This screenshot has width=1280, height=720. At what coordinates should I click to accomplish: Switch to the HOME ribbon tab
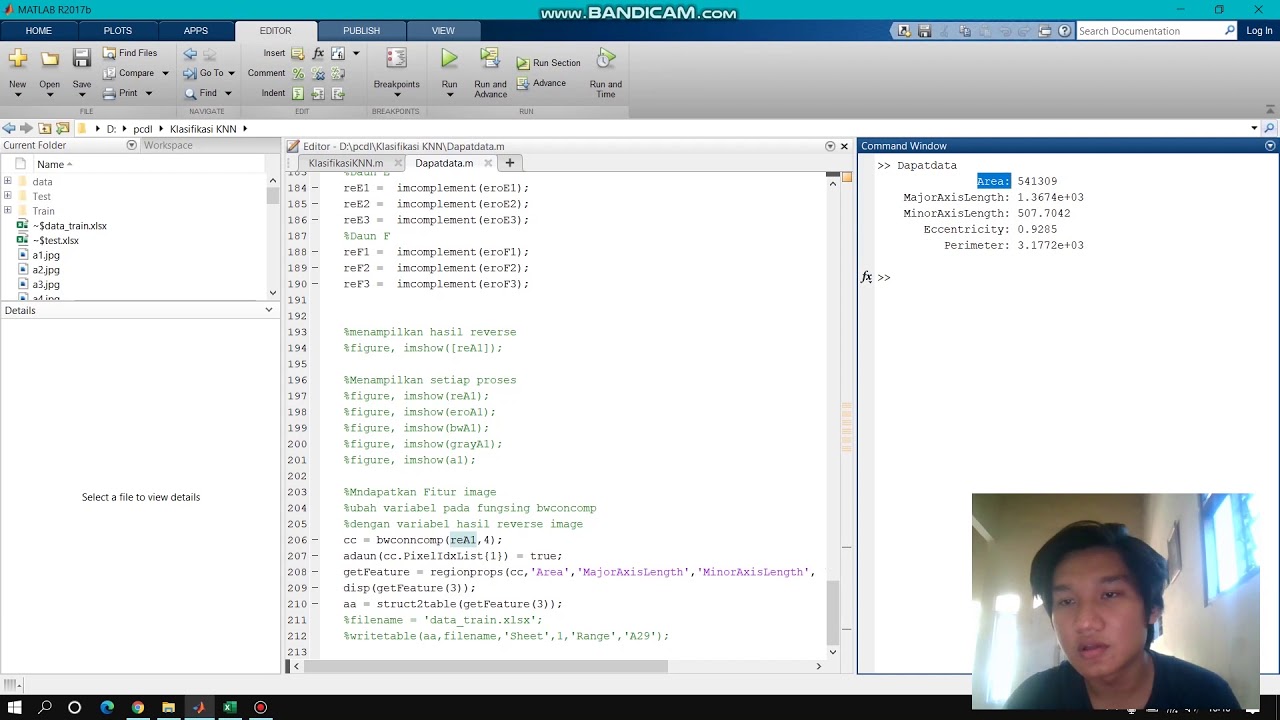[x=38, y=31]
